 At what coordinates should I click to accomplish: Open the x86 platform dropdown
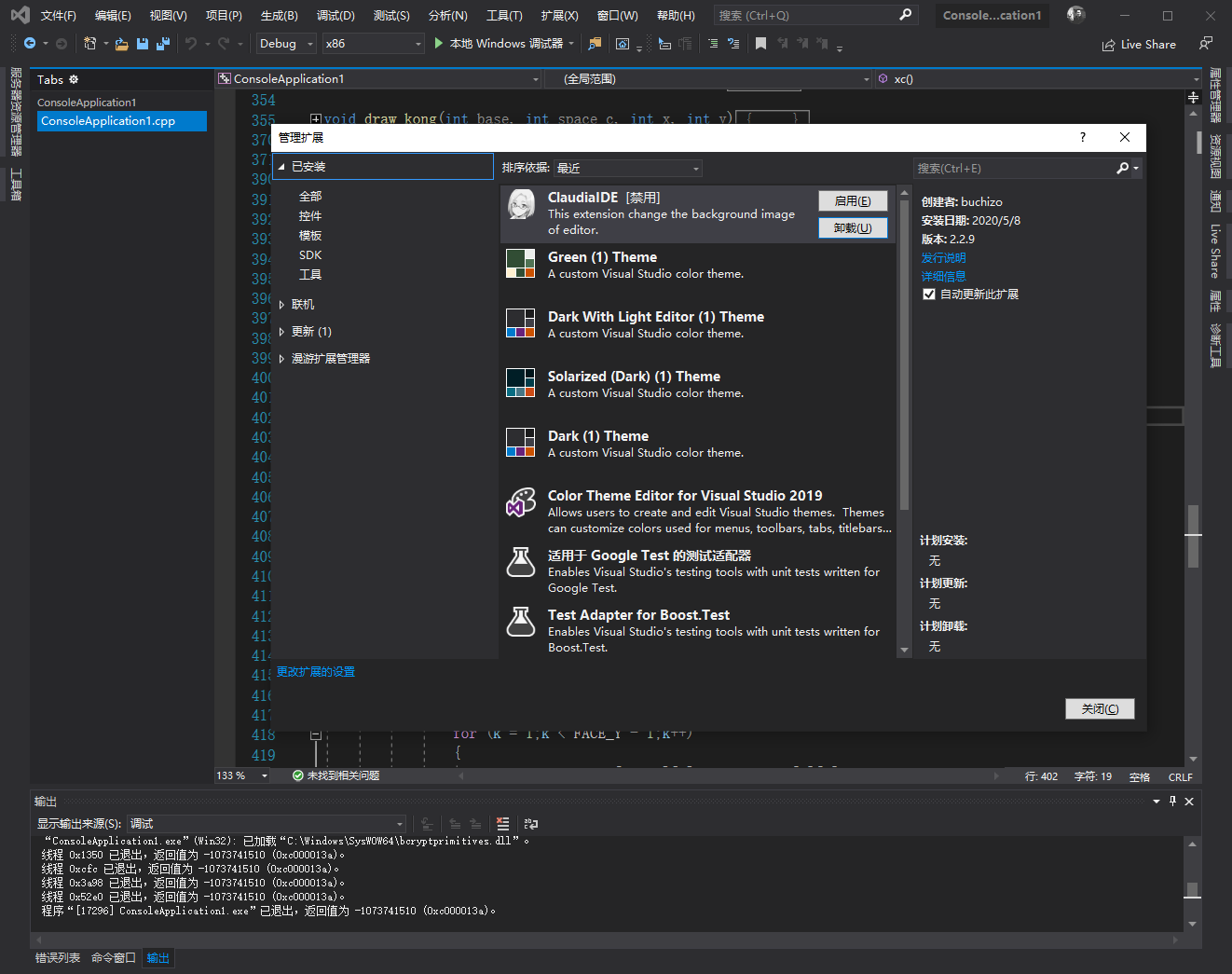tap(374, 44)
